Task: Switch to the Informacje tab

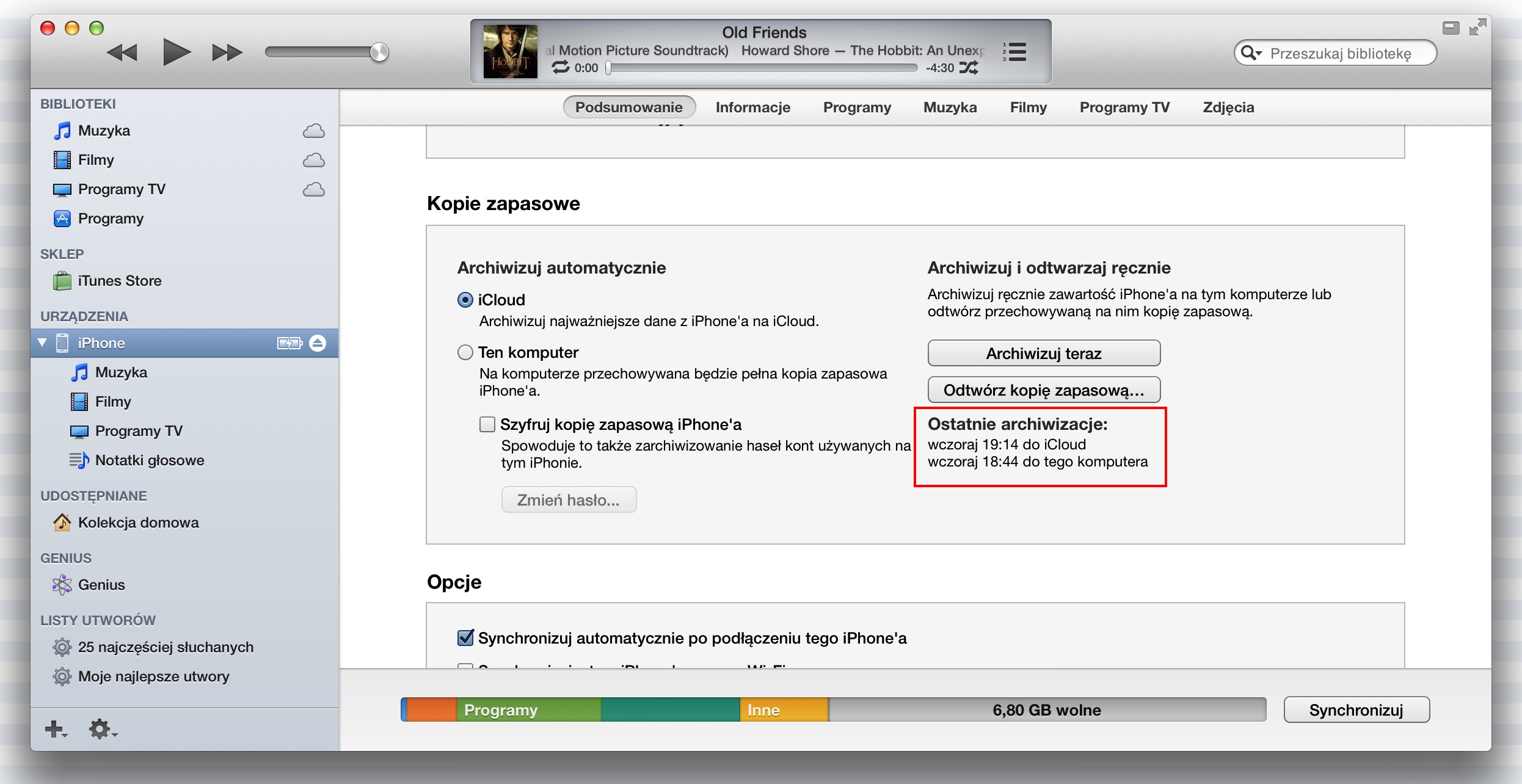Action: [752, 107]
